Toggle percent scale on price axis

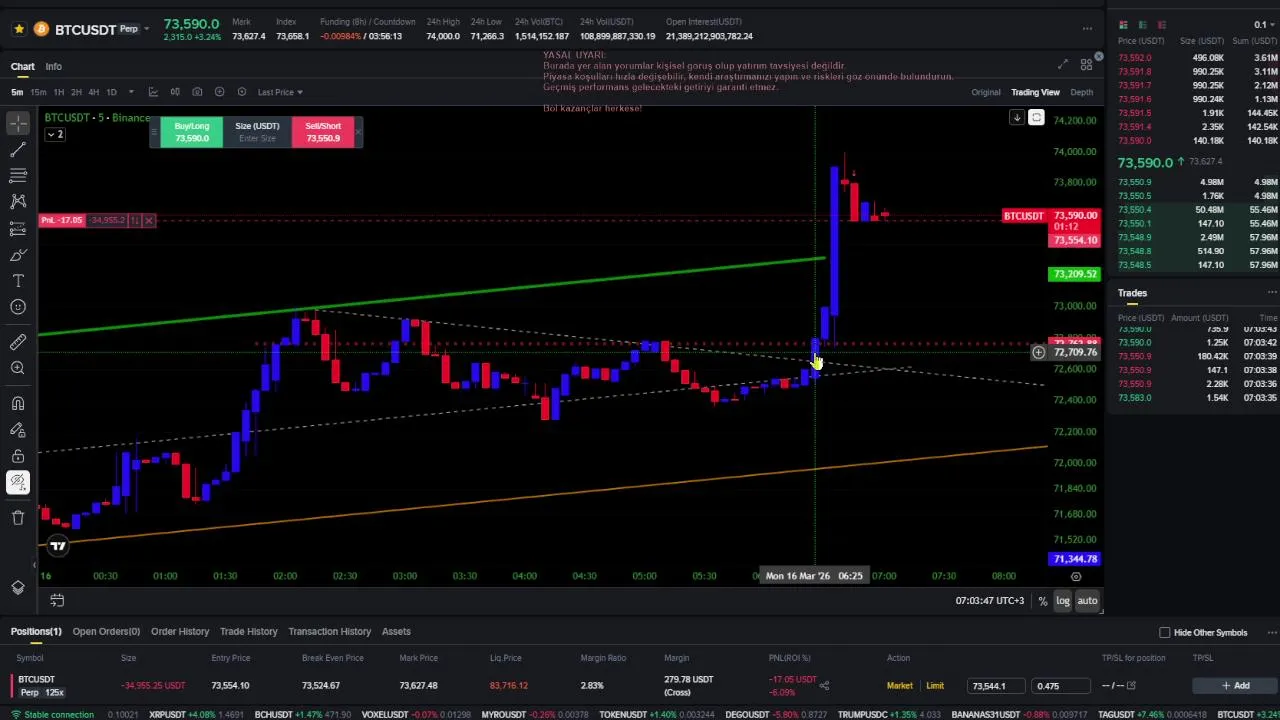coord(1042,601)
